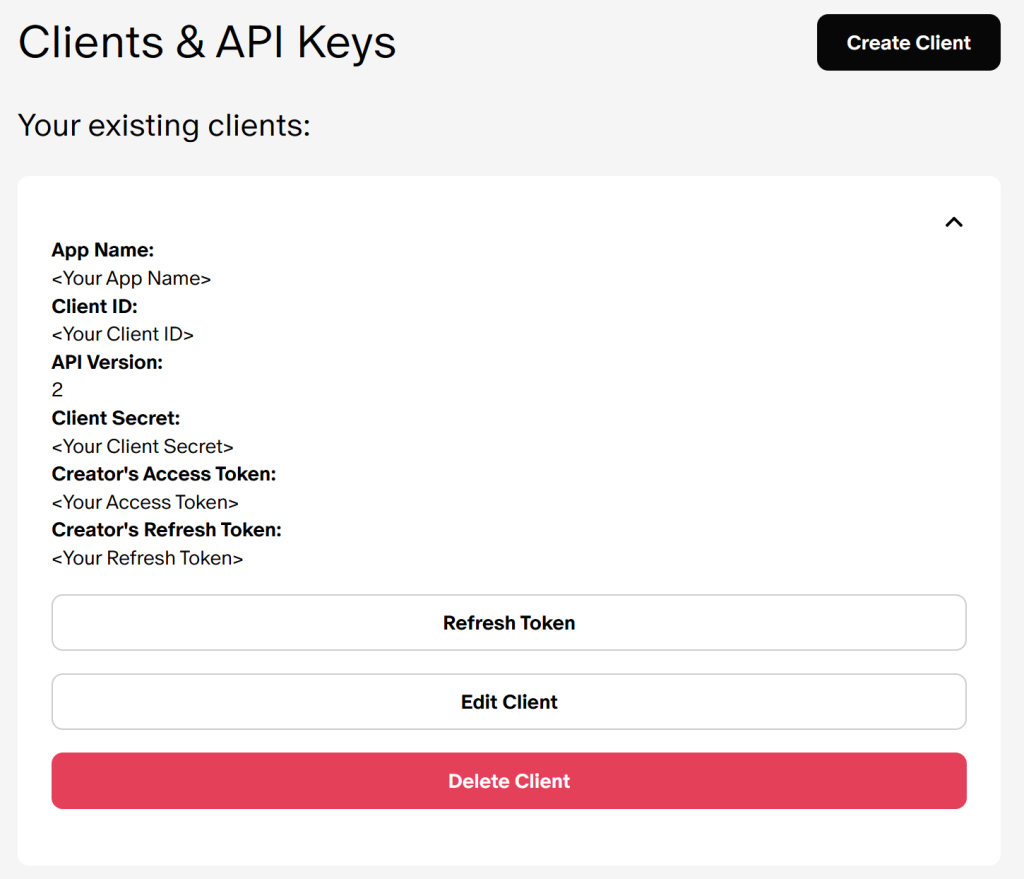Click the Client ID label

pyautogui.click(x=94, y=306)
